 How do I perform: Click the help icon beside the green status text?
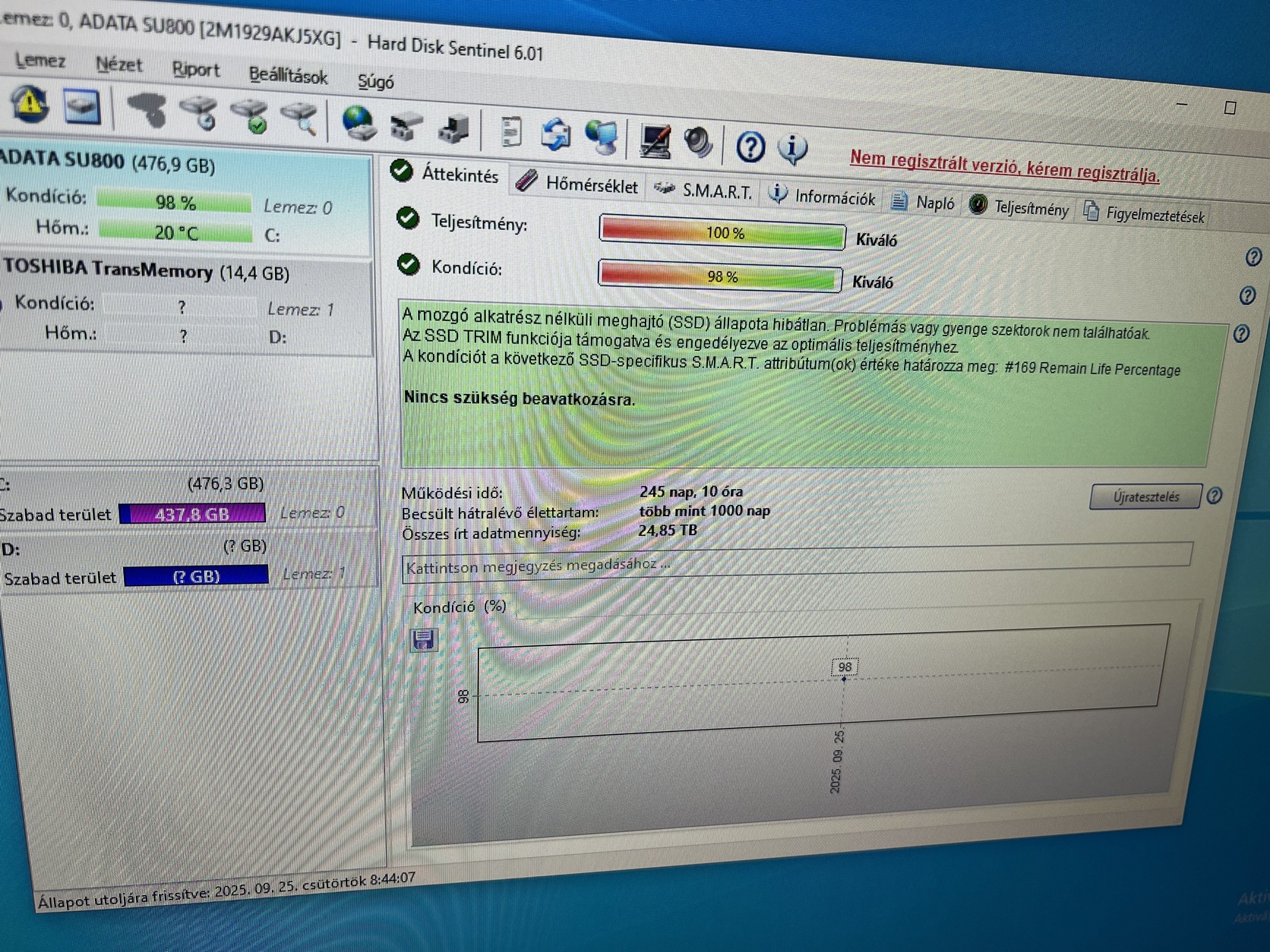[x=1241, y=333]
